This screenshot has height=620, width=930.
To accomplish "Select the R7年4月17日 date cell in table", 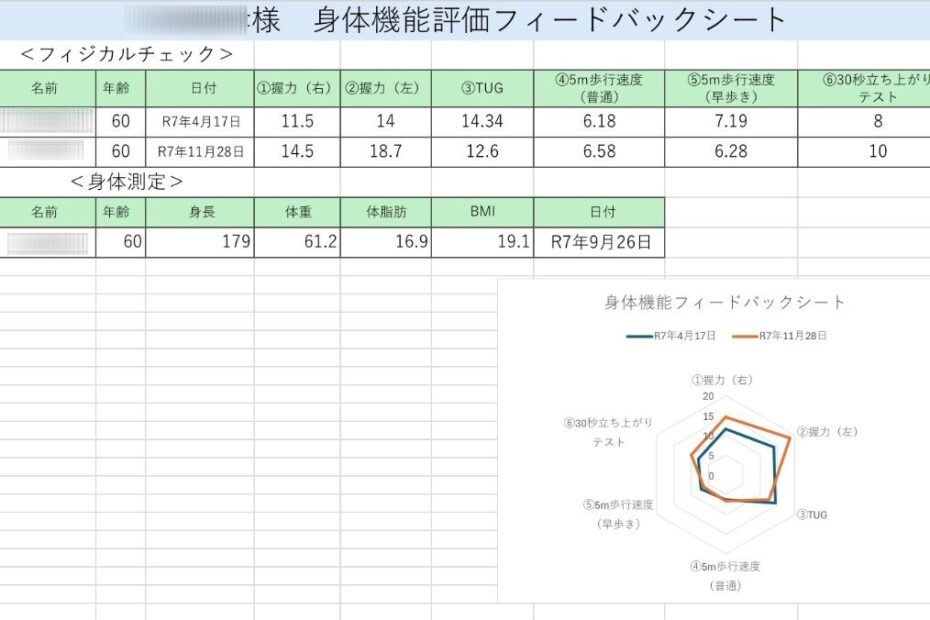I will 200,122.
